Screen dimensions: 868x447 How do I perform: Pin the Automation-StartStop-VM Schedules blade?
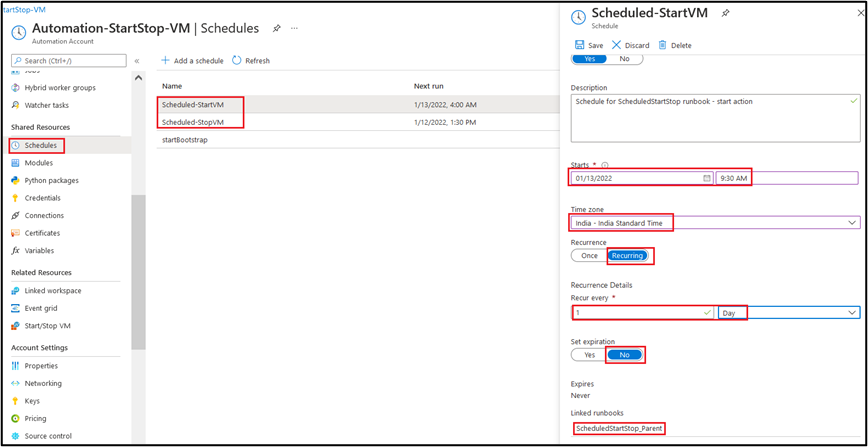pos(276,29)
